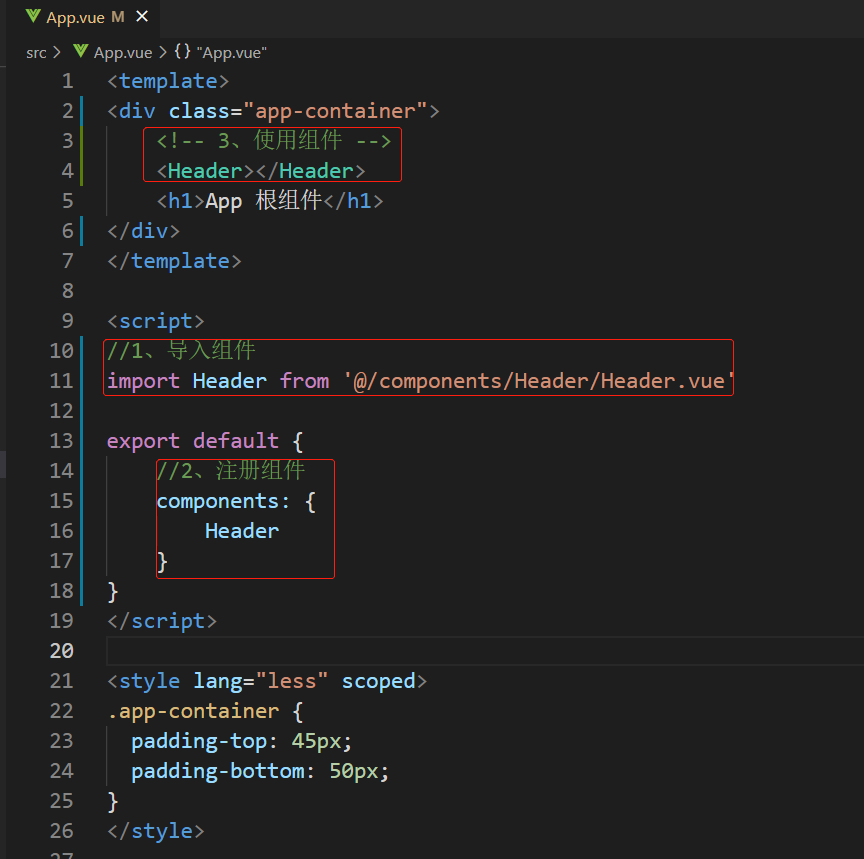The width and height of the screenshot is (864, 859).
Task: Expand breadcrumb chevron after App.vue
Action: [x=163, y=53]
